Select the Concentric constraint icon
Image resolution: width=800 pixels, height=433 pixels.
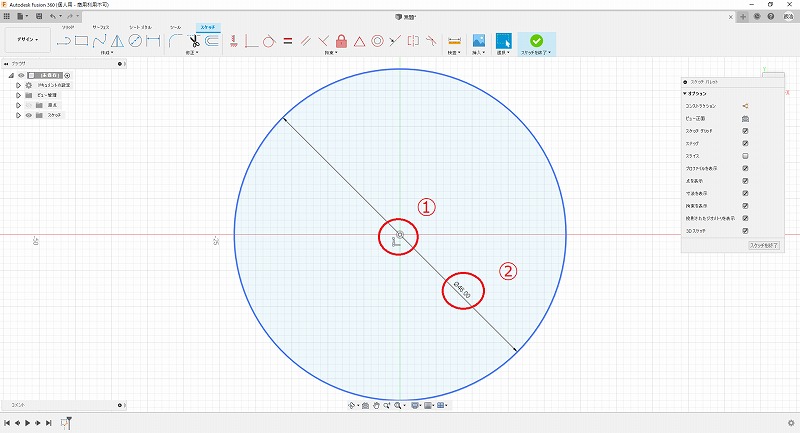[377, 41]
